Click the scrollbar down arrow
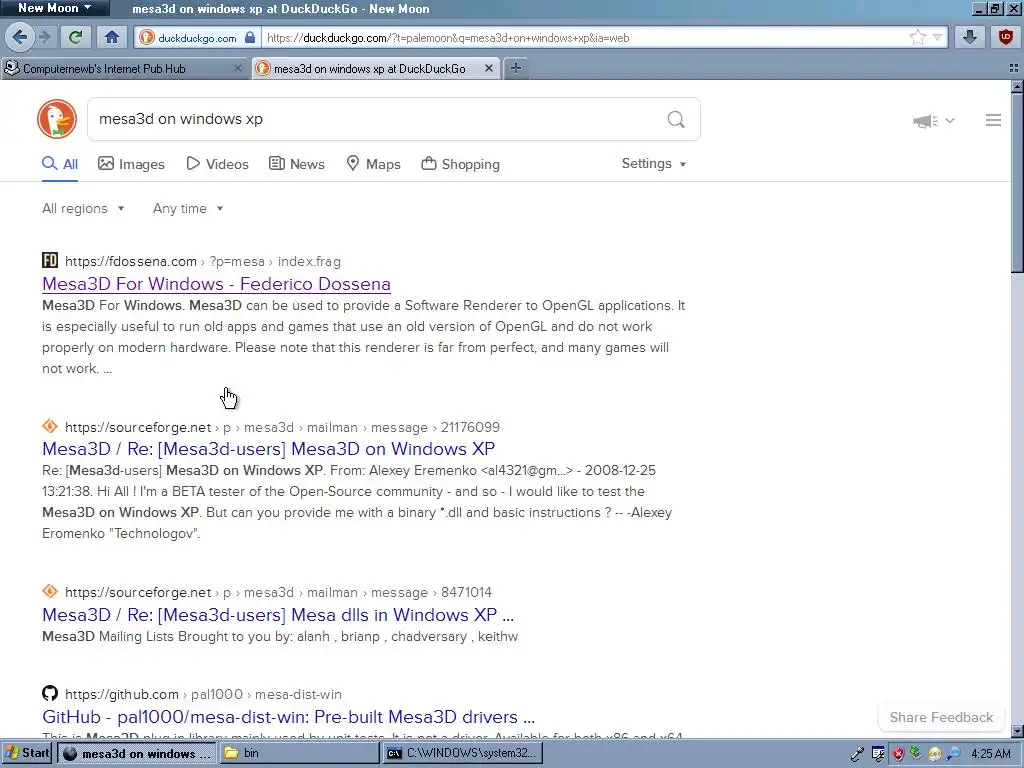 1017,731
